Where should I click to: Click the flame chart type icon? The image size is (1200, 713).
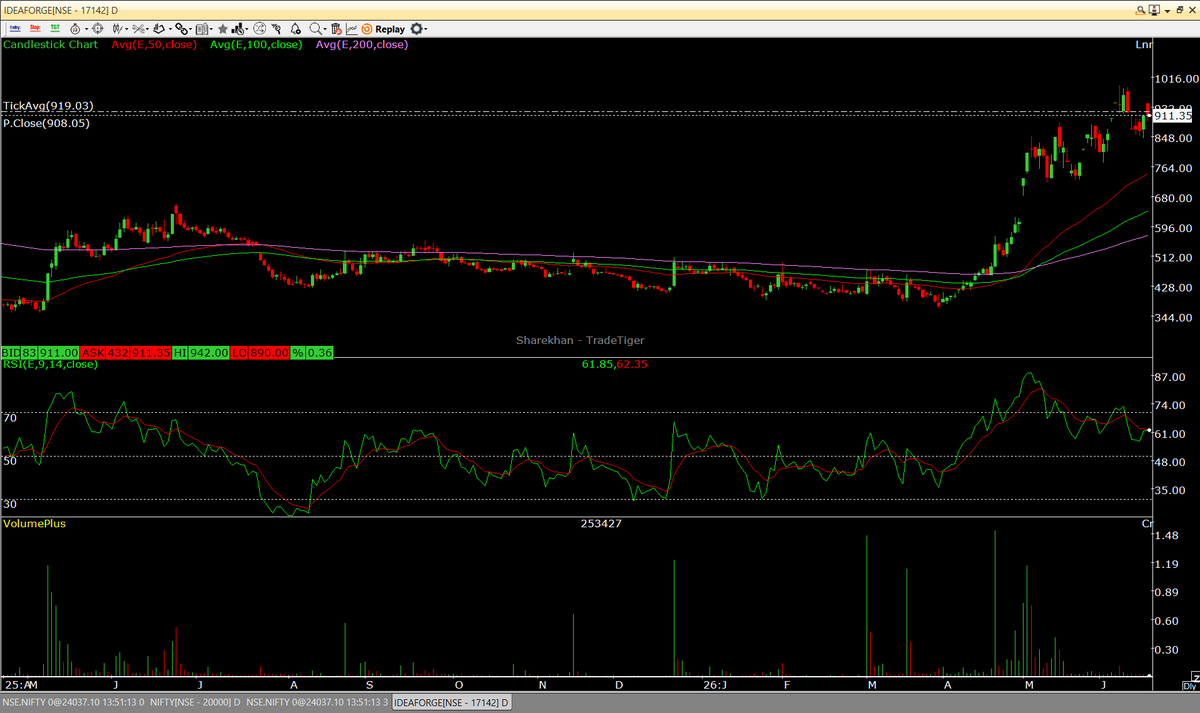pyautogui.click(x=75, y=29)
